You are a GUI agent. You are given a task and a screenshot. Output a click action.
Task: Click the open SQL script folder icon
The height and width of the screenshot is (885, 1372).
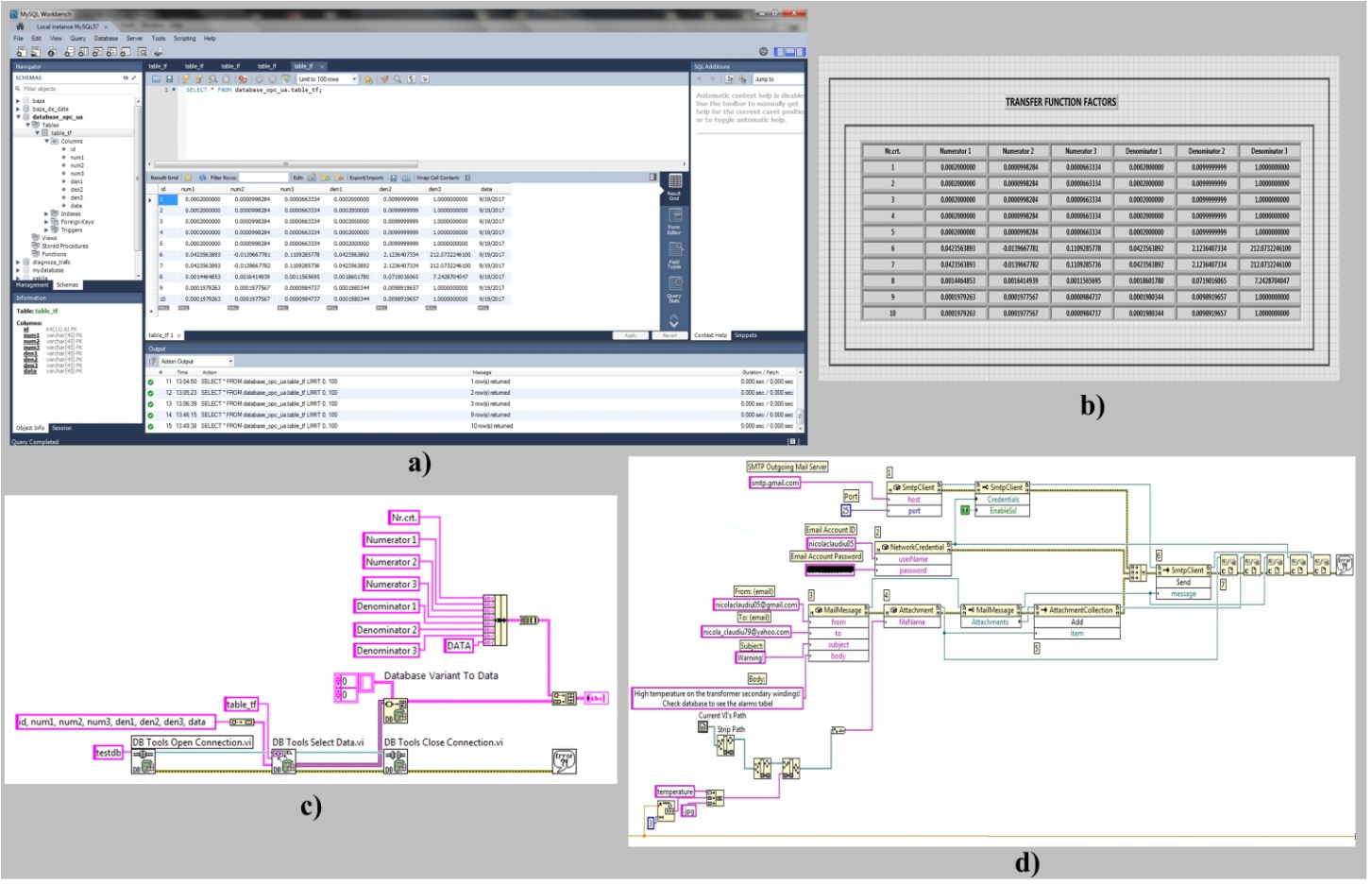point(158,79)
